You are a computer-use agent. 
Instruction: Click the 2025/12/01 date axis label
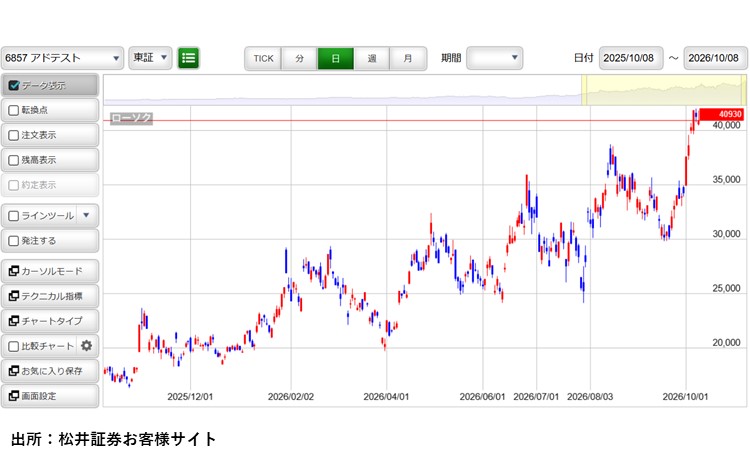coord(190,397)
